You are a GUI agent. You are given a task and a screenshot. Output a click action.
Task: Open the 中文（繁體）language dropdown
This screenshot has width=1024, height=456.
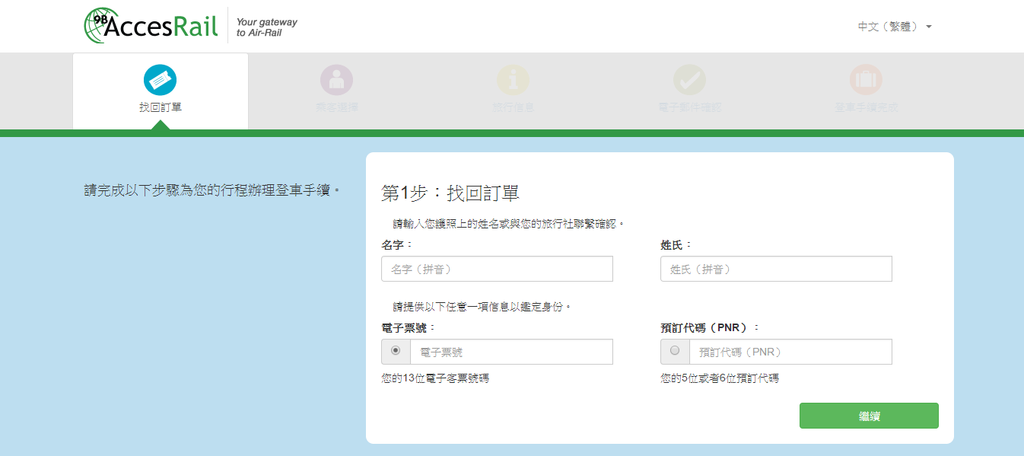coord(895,27)
